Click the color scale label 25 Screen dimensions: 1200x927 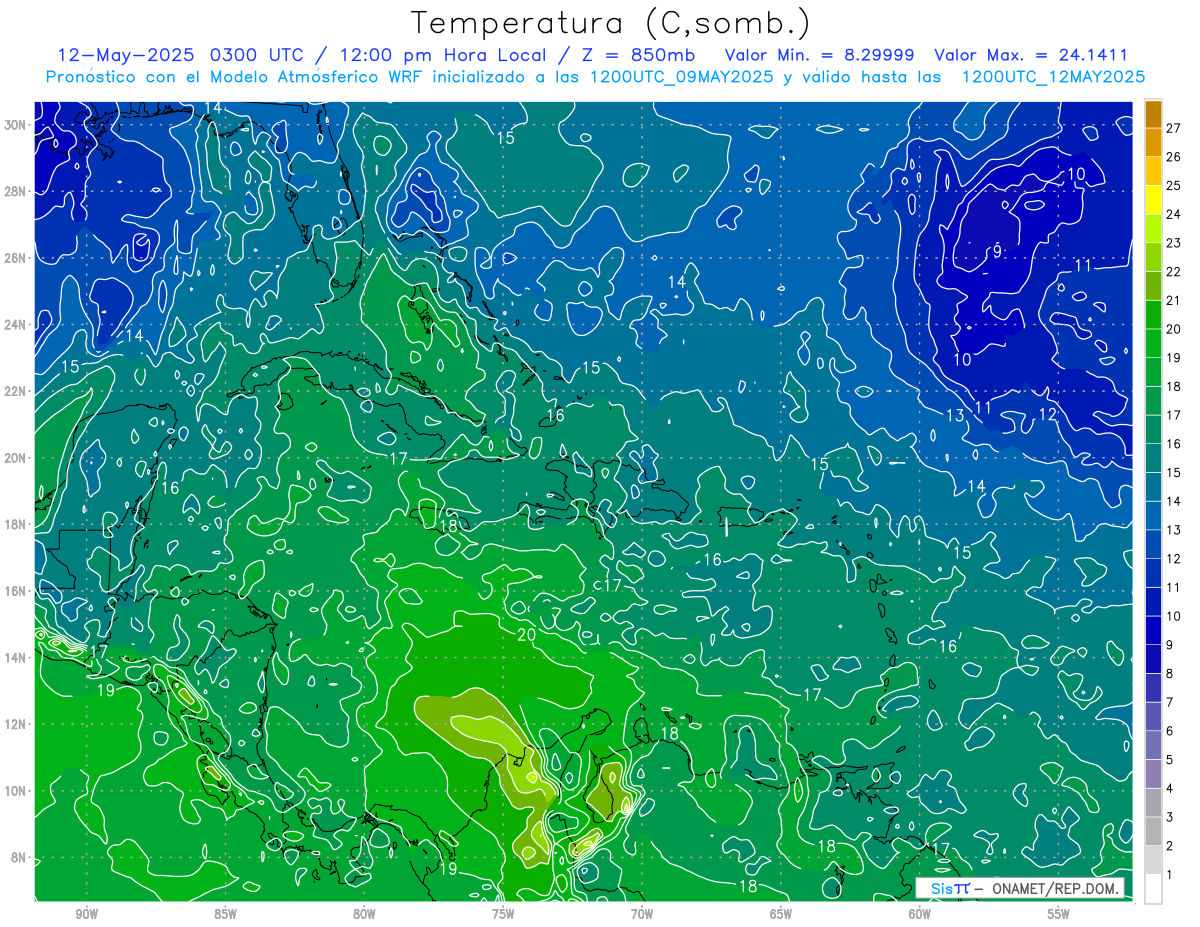pyautogui.click(x=1173, y=186)
